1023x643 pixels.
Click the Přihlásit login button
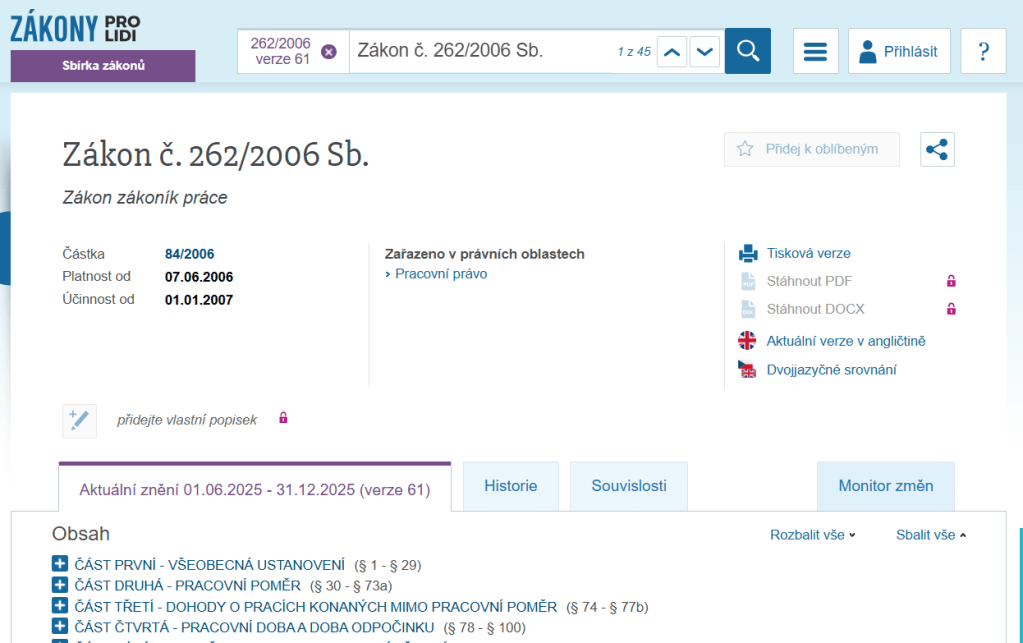899,51
